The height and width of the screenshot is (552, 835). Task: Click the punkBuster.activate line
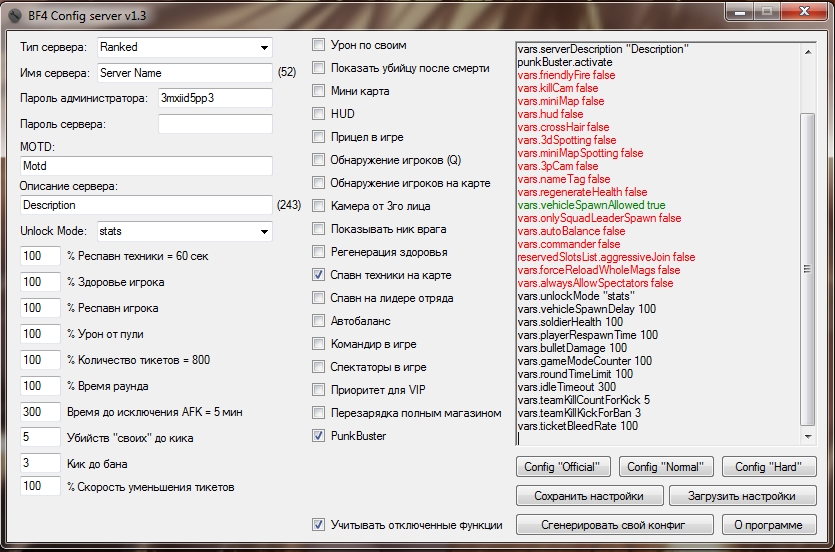[564, 62]
